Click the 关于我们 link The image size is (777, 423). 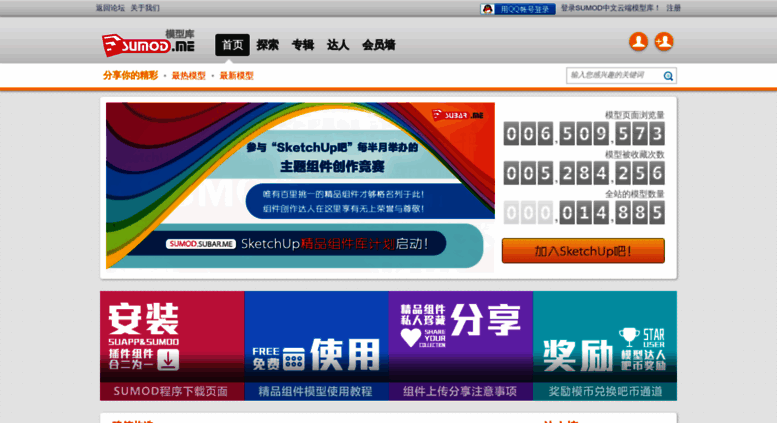click(x=145, y=8)
